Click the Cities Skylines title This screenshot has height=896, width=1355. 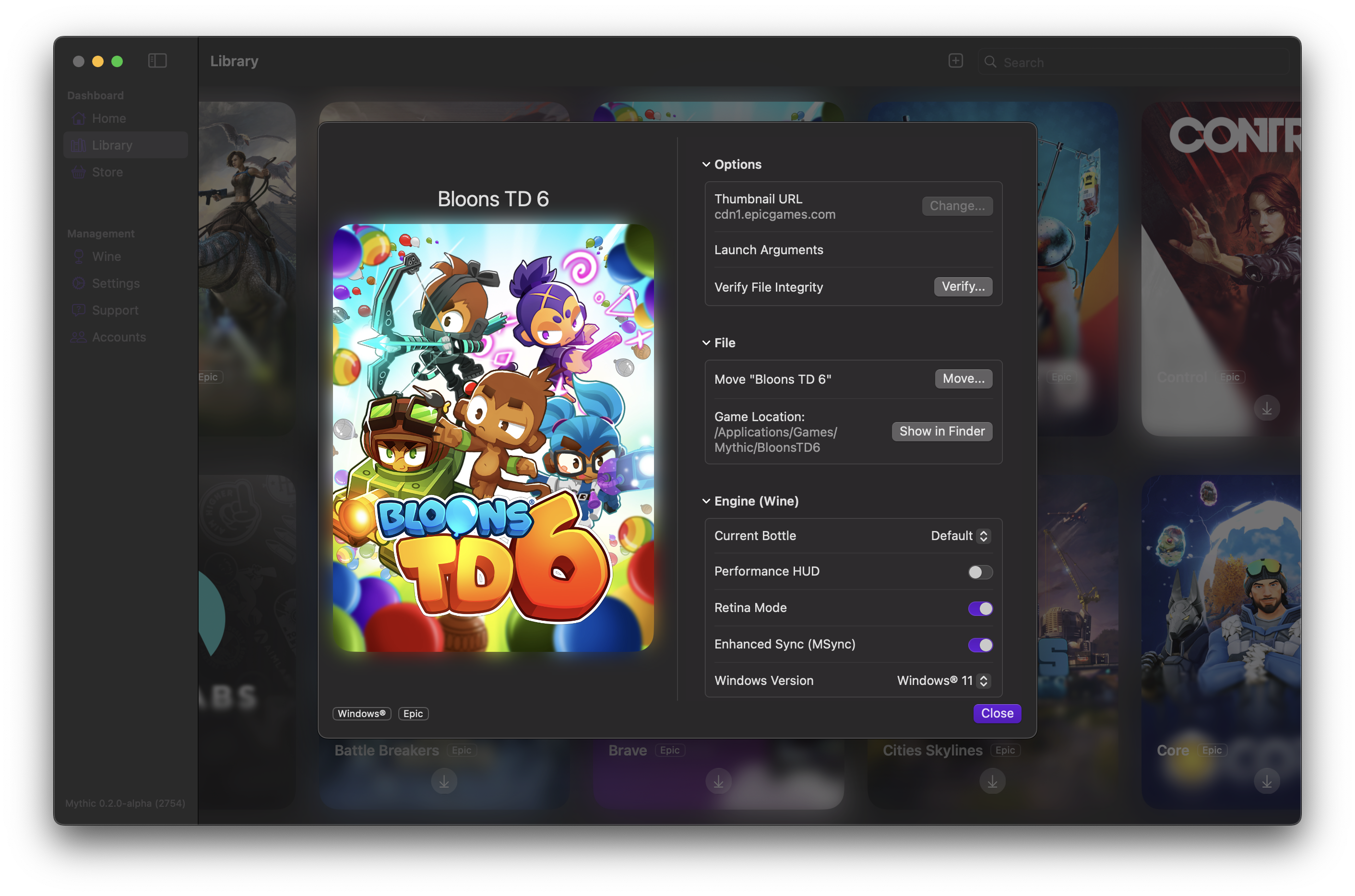[933, 750]
